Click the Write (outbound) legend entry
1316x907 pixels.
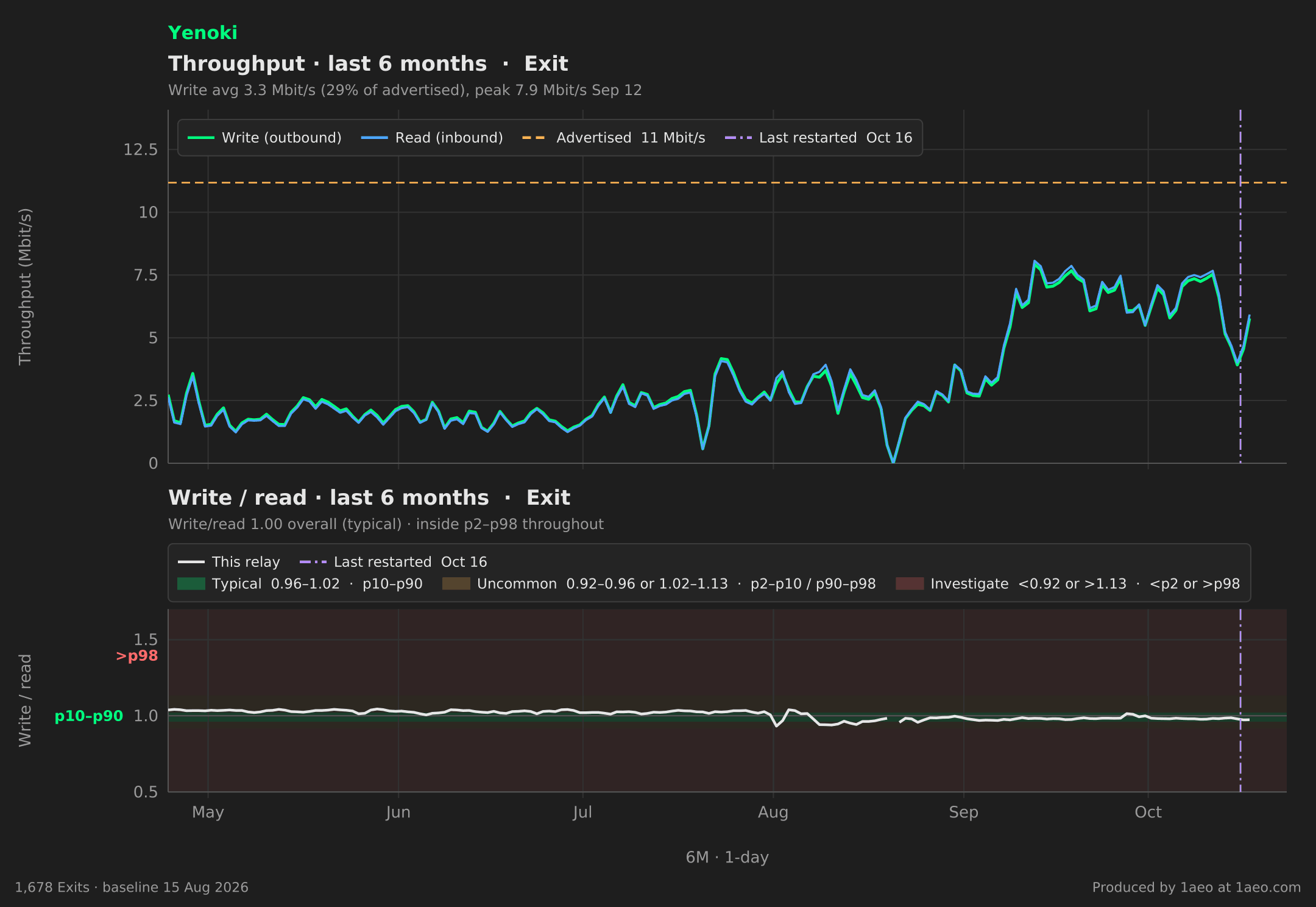pos(264,138)
